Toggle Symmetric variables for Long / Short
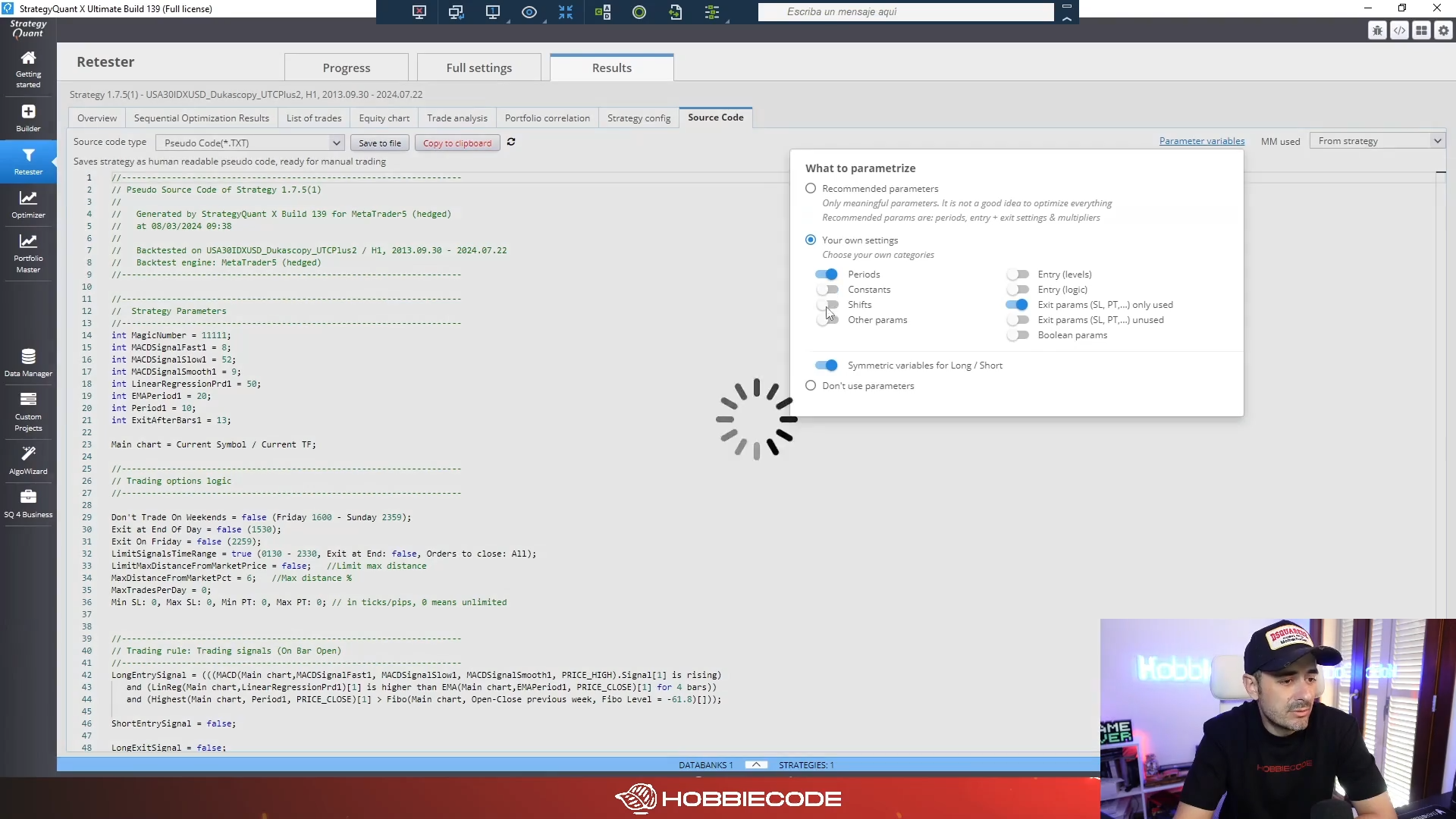 827,366
